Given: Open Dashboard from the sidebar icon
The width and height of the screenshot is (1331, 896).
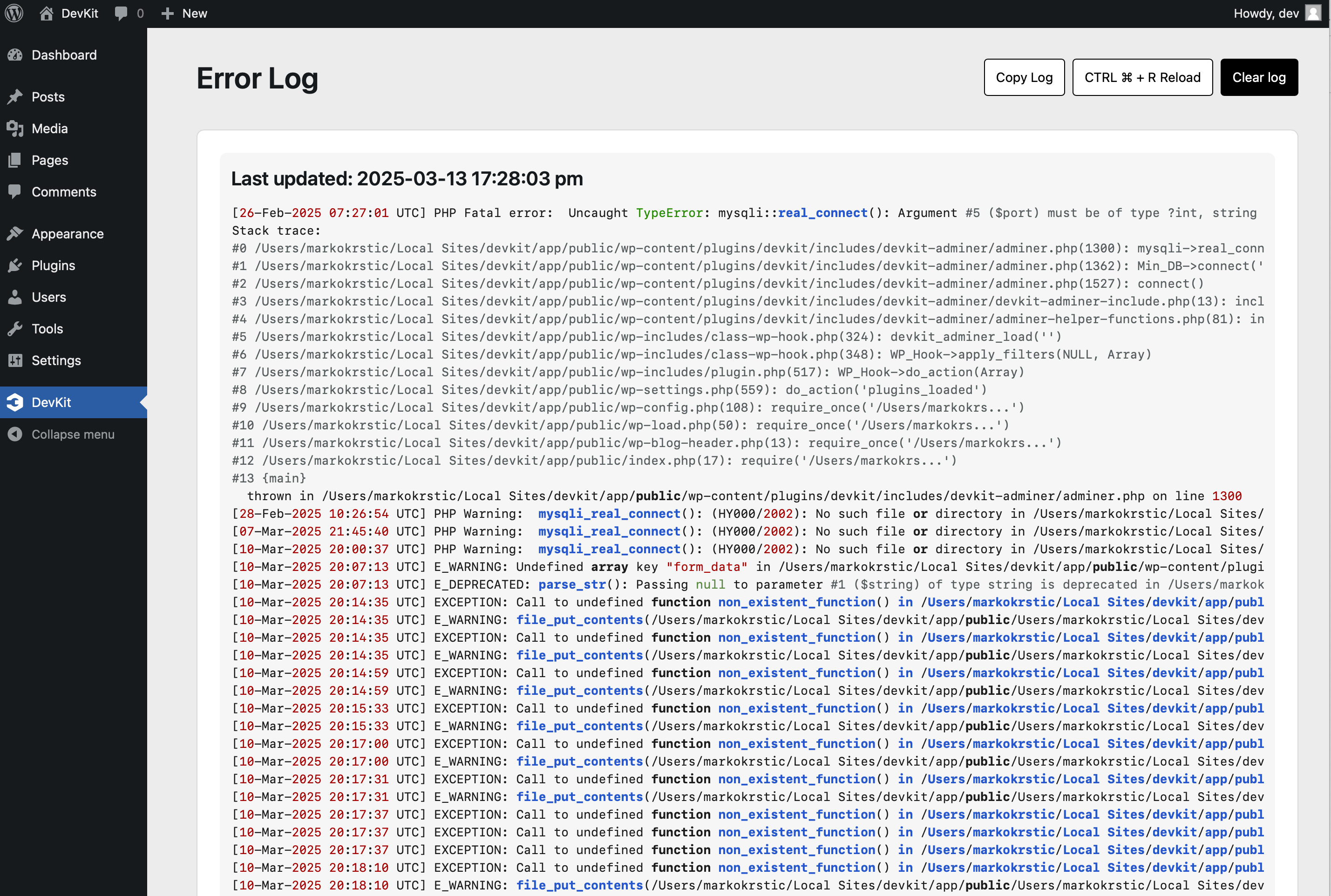Looking at the screenshot, I should (x=15, y=55).
